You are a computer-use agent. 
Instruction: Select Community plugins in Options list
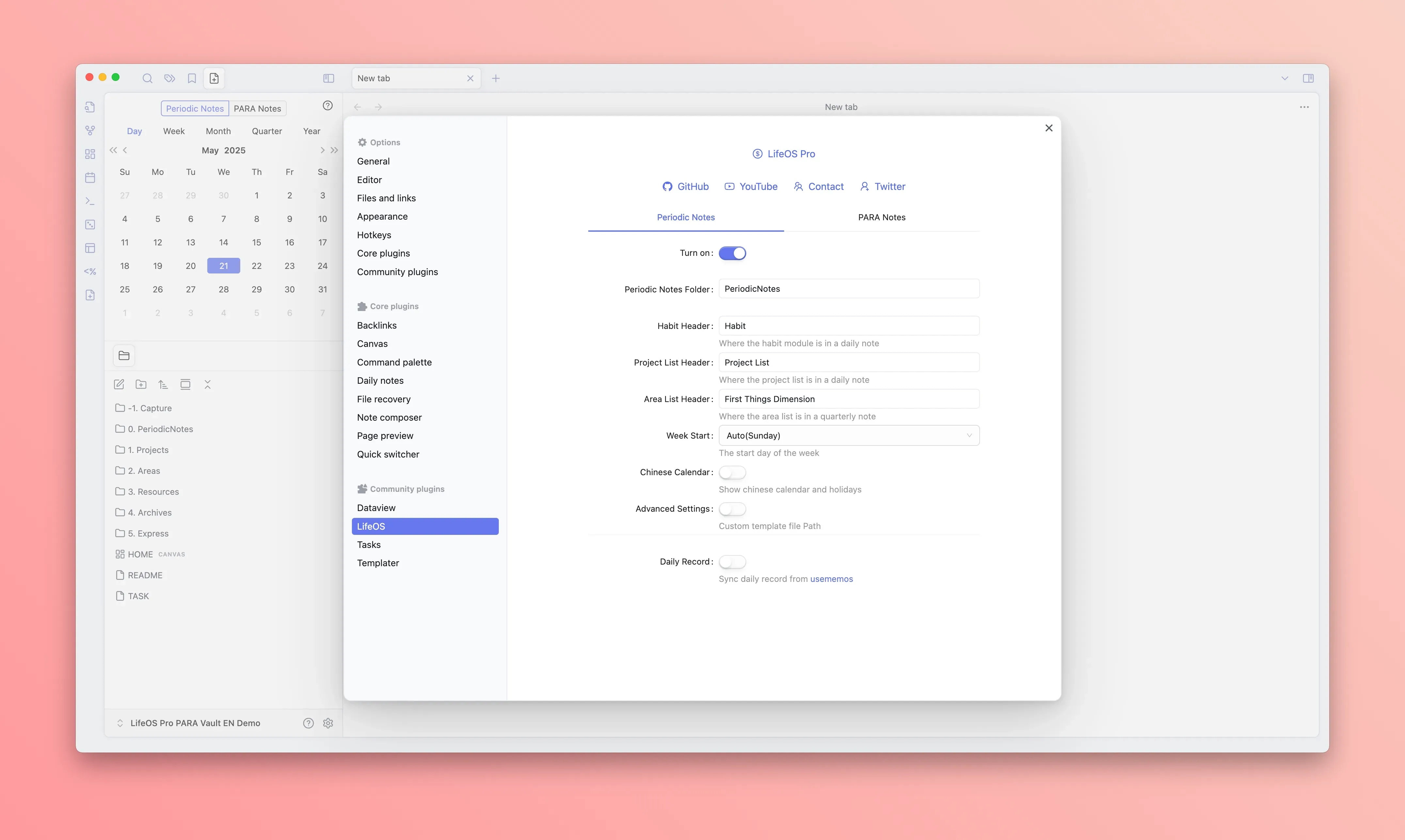tap(397, 272)
